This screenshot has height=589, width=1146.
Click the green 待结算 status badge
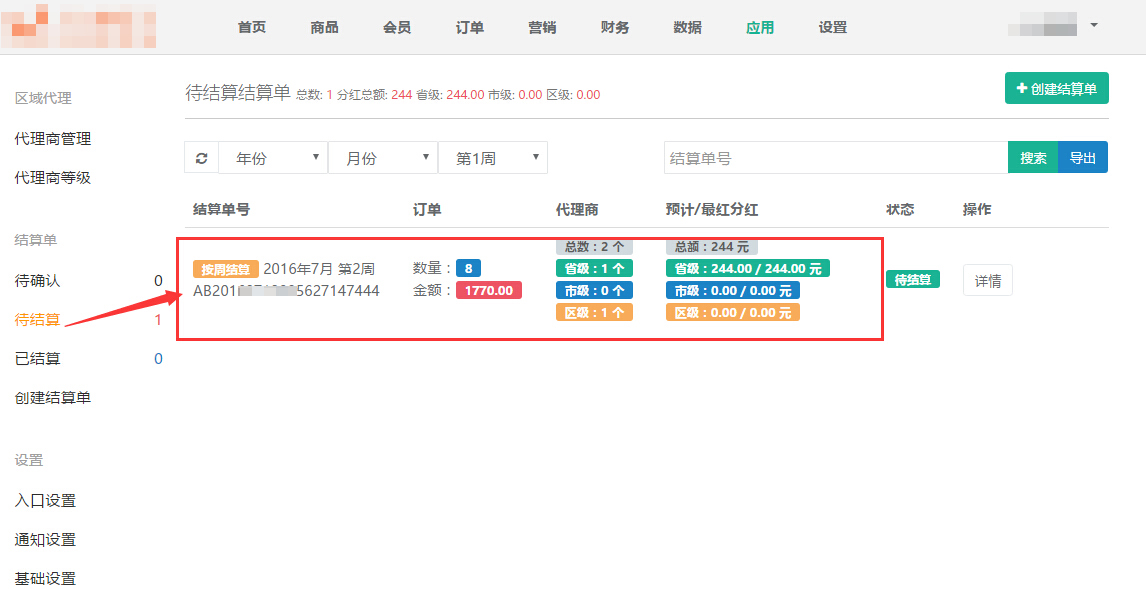coord(912,280)
